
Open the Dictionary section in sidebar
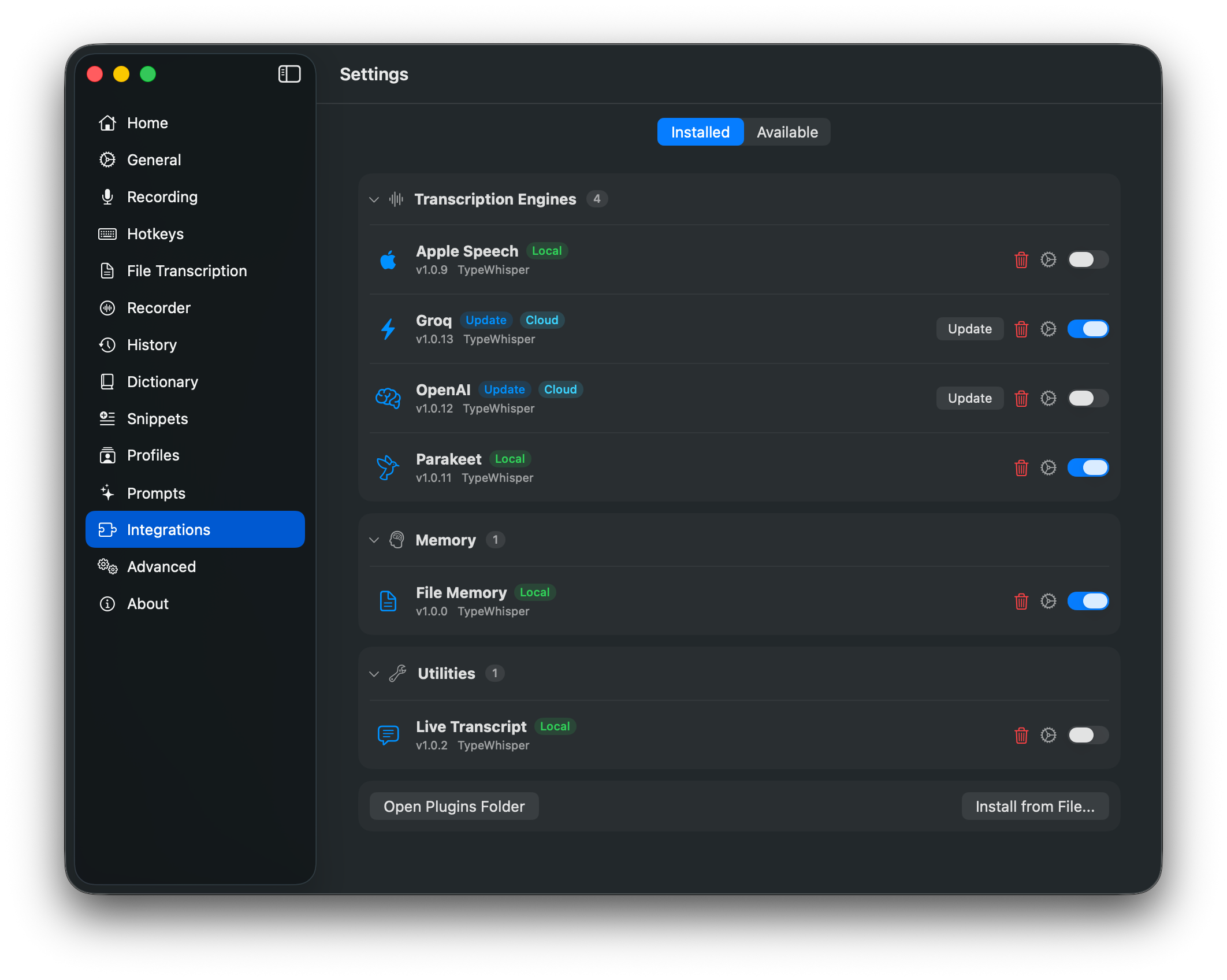[x=162, y=381]
